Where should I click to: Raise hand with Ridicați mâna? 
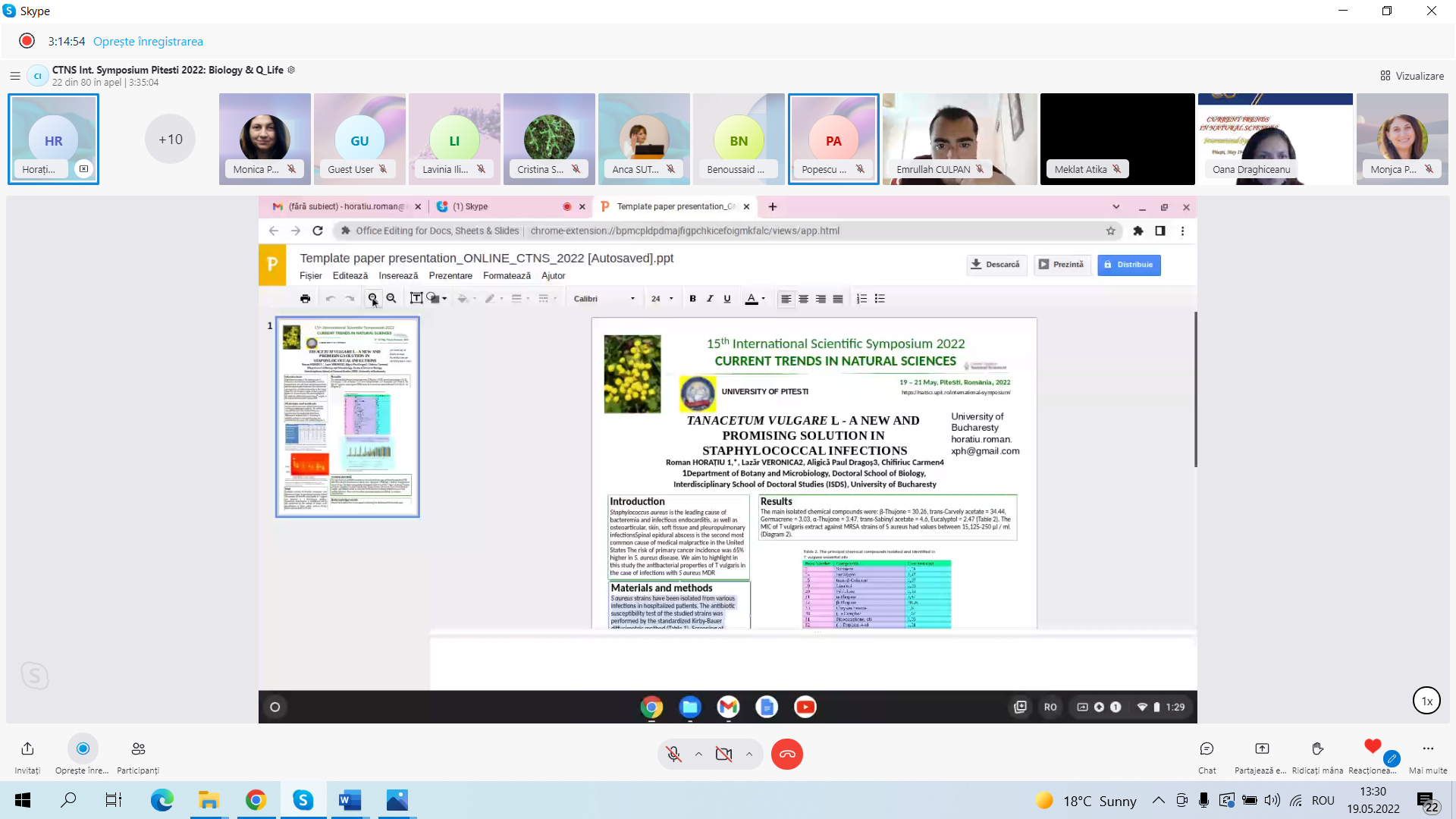pos(1317,756)
